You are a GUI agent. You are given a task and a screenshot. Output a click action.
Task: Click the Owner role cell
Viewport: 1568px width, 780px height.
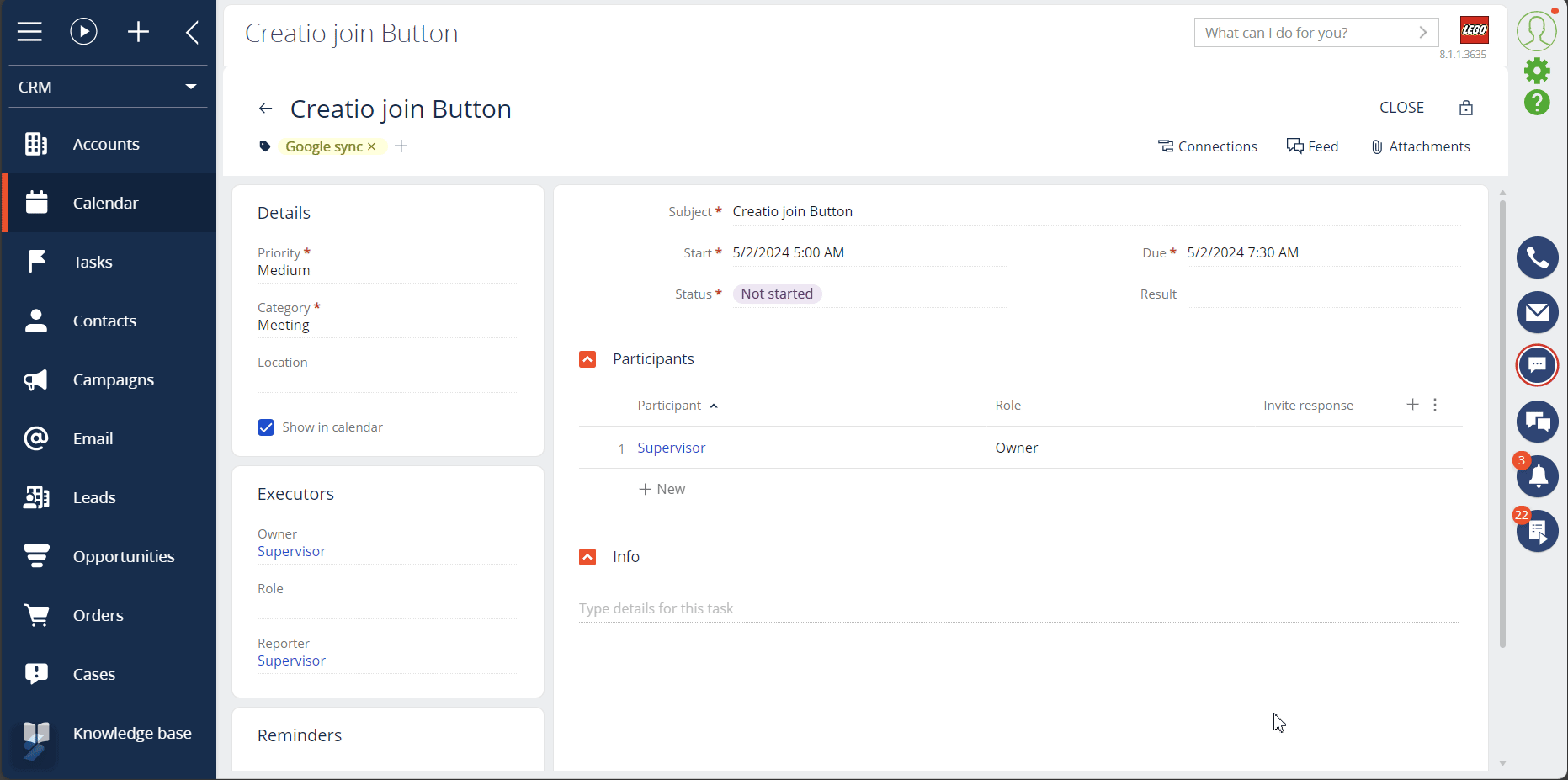coord(1017,448)
